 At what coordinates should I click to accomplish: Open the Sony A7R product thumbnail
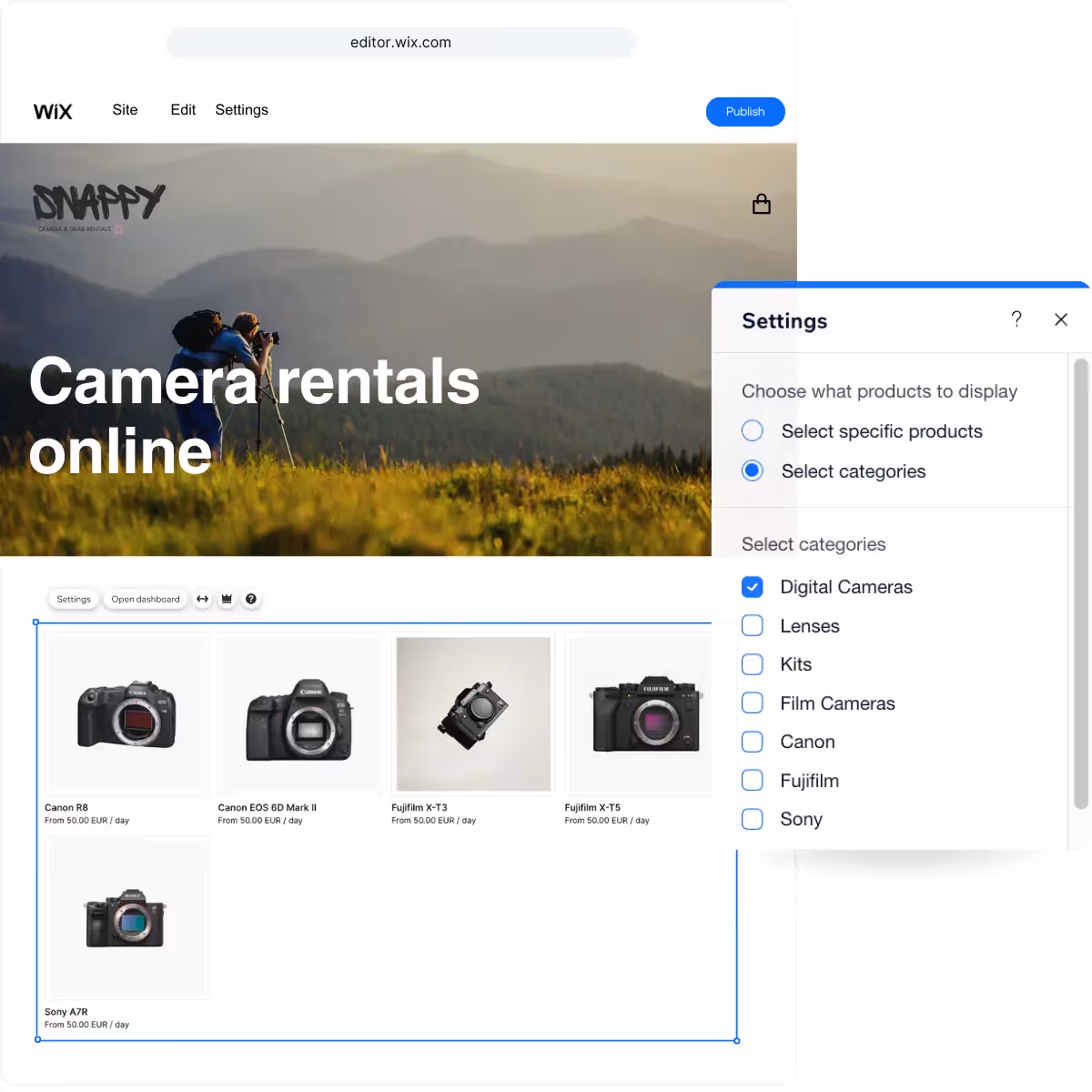(x=126, y=916)
